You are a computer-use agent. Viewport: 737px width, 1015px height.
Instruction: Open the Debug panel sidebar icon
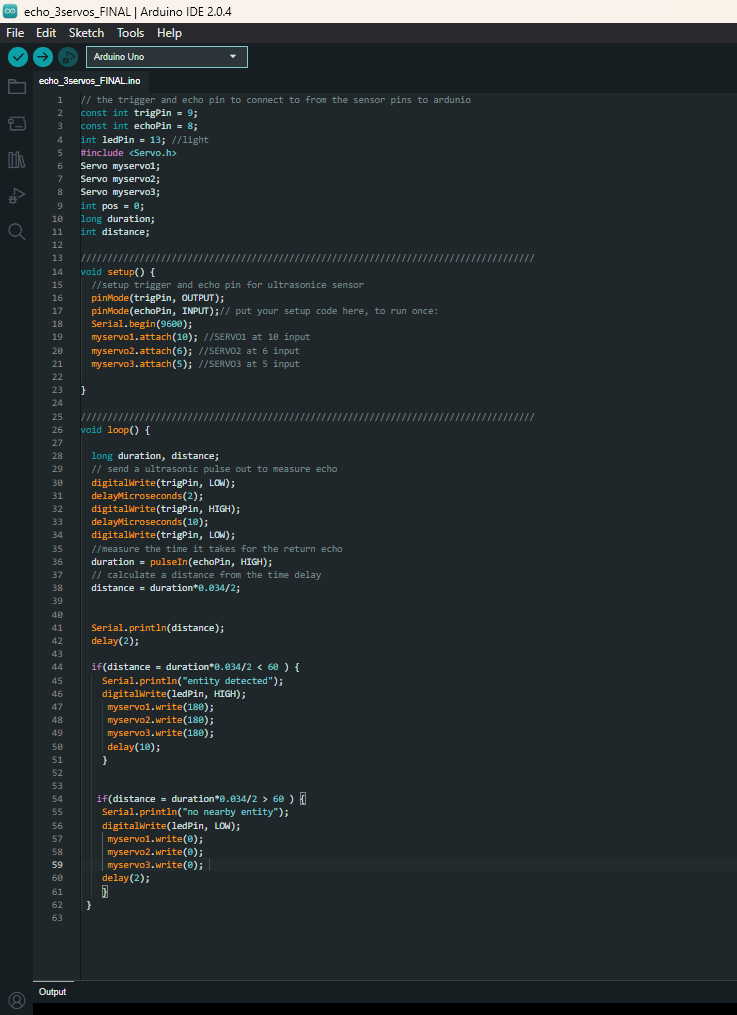point(17,195)
